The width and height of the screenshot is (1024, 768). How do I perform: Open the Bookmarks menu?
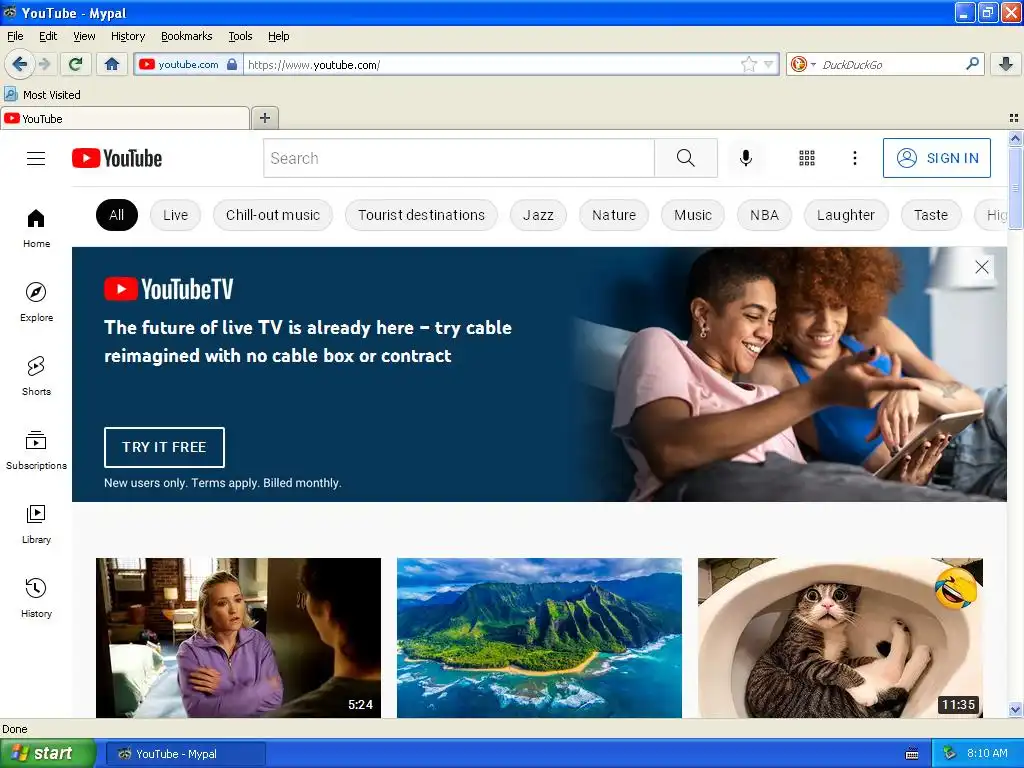(187, 36)
